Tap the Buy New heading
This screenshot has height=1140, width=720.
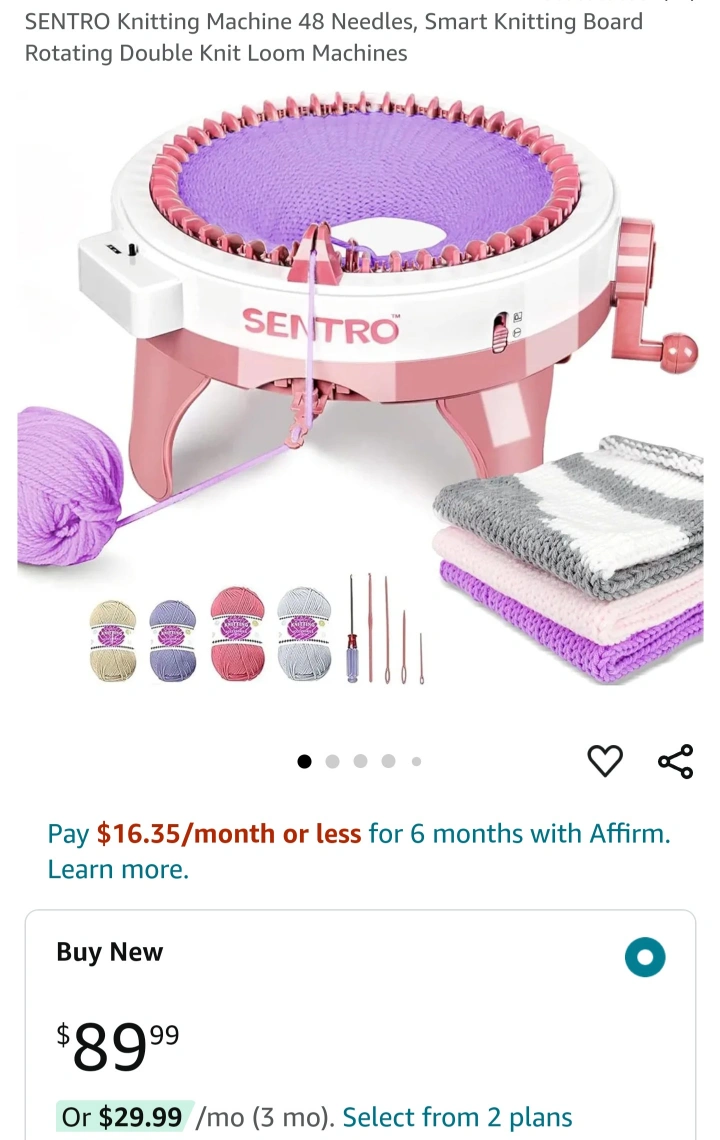click(110, 952)
